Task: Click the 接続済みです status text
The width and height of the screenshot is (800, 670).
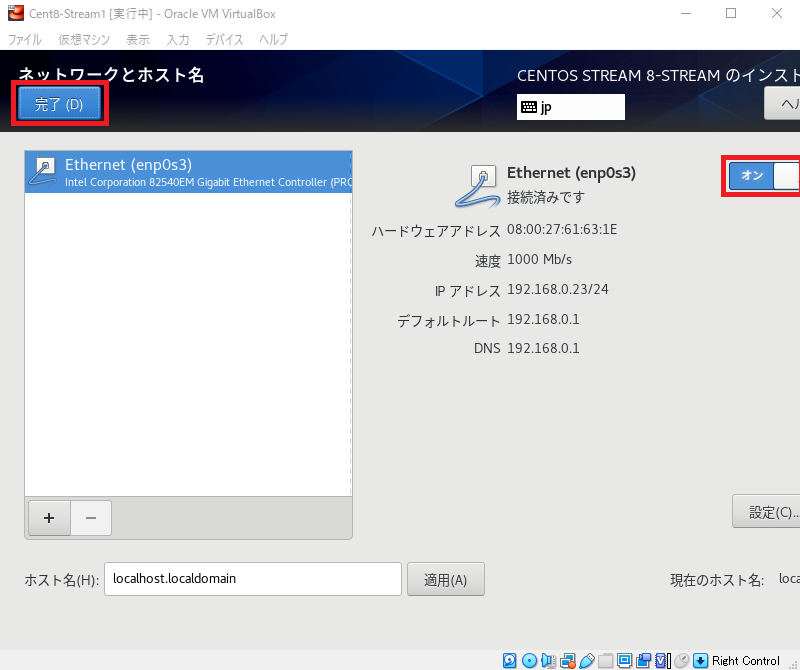Action: (546, 197)
